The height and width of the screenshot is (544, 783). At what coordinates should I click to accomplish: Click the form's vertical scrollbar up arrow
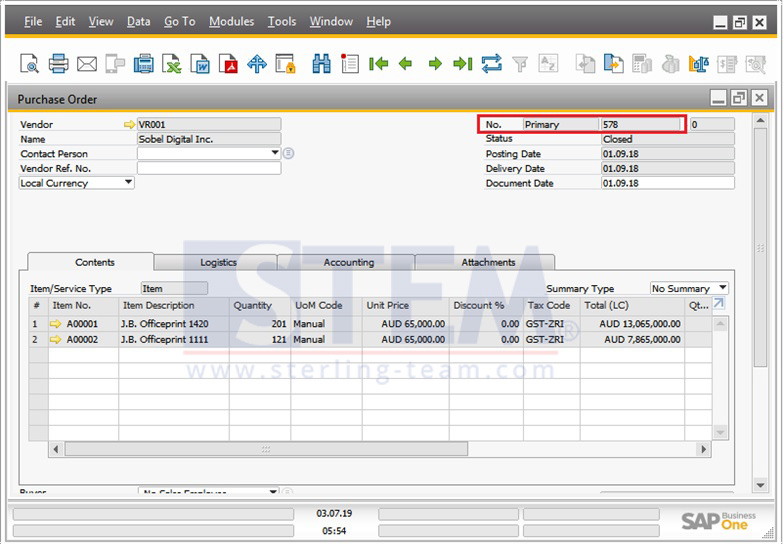click(760, 120)
